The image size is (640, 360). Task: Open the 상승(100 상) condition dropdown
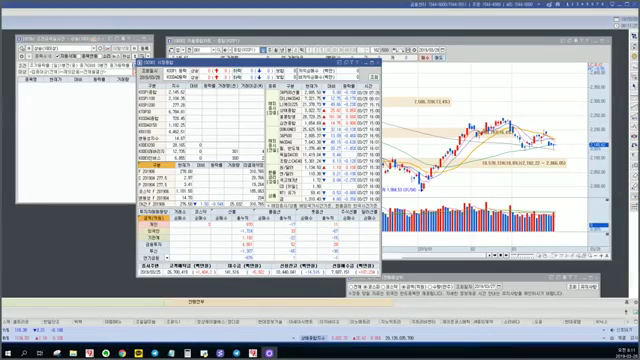tap(93, 48)
